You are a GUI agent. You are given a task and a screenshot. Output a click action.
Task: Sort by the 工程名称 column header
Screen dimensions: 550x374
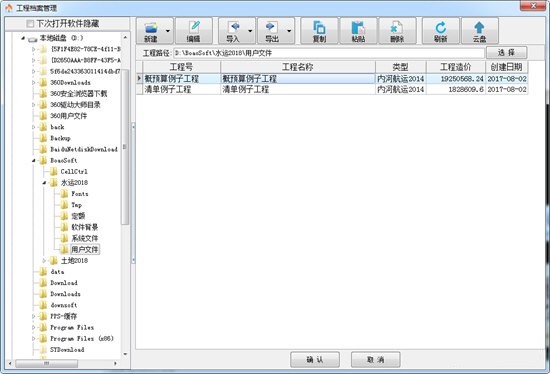tap(298, 67)
